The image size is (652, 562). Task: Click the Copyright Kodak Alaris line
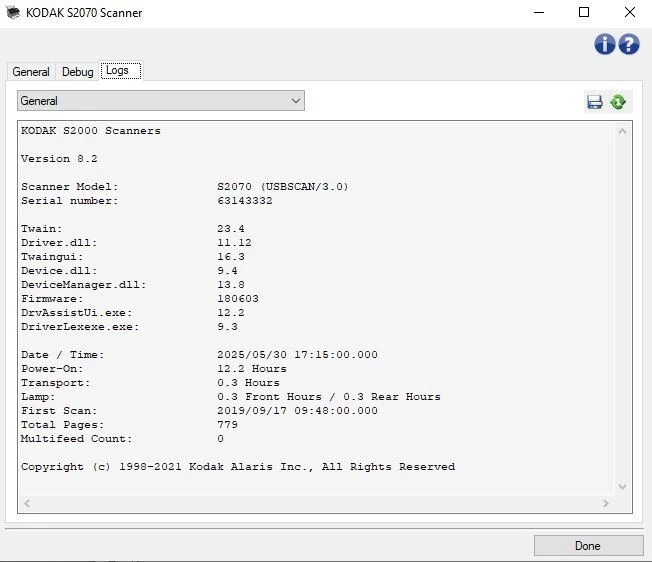click(x=238, y=467)
